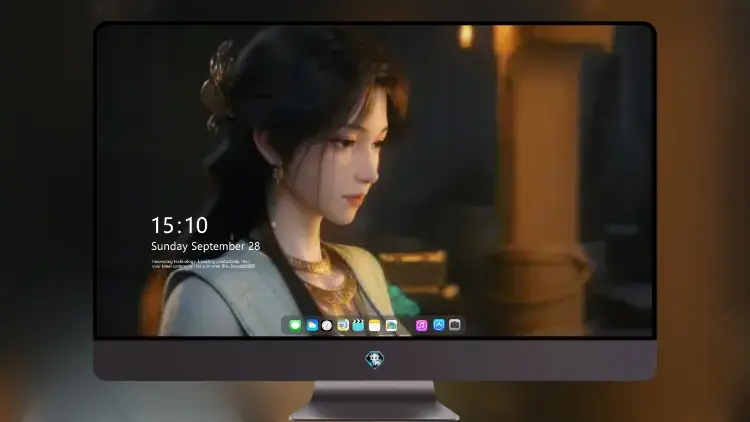Launch the blue App Store icon in the dock
750x422 pixels.
coord(439,325)
